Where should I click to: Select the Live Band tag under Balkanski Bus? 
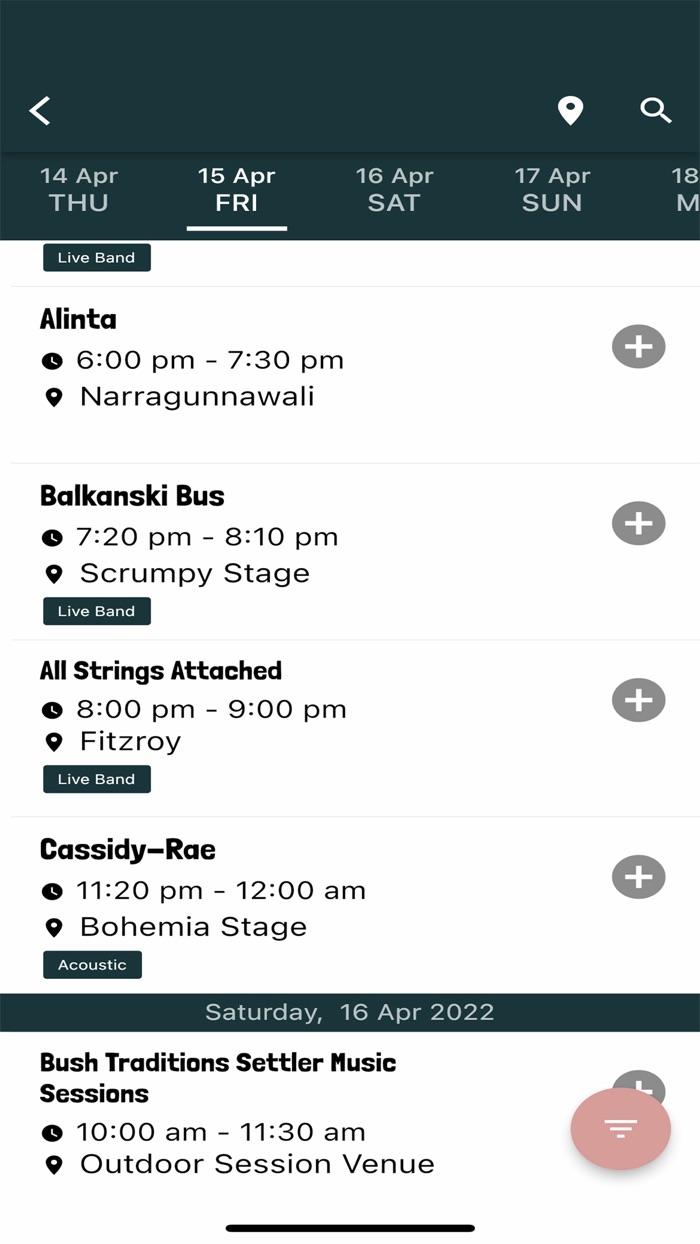pos(97,611)
